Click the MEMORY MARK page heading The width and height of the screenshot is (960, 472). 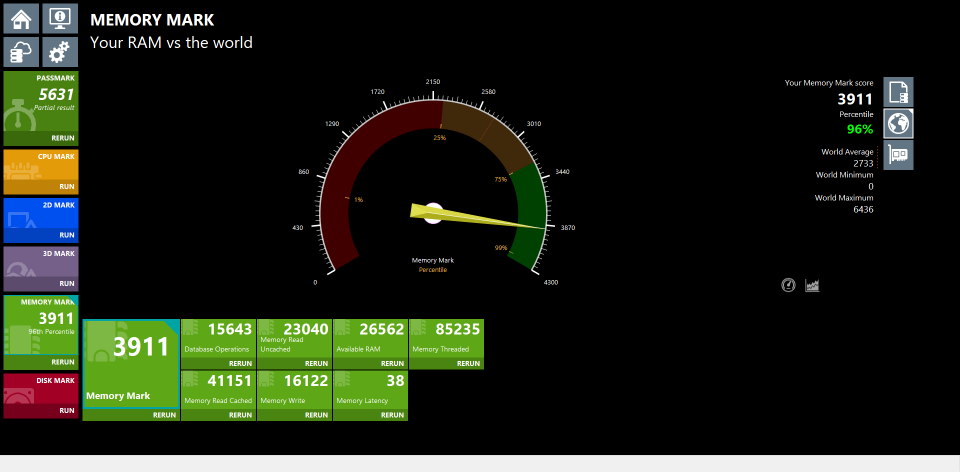[x=152, y=20]
